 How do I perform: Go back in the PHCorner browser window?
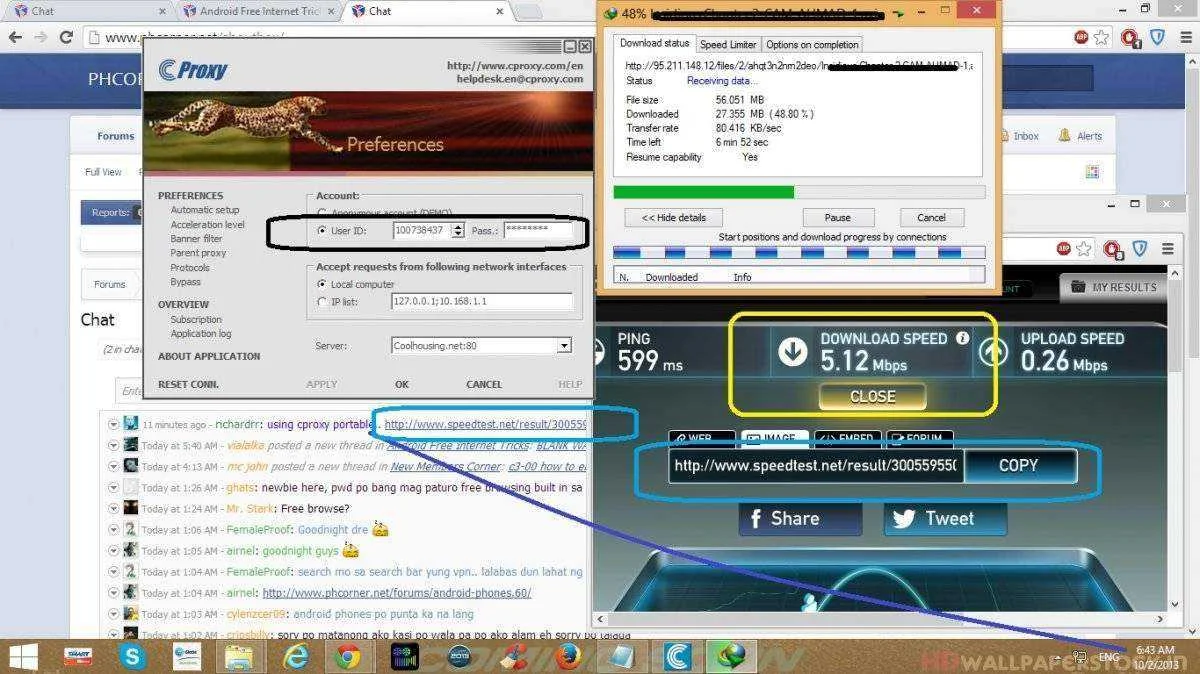15,37
